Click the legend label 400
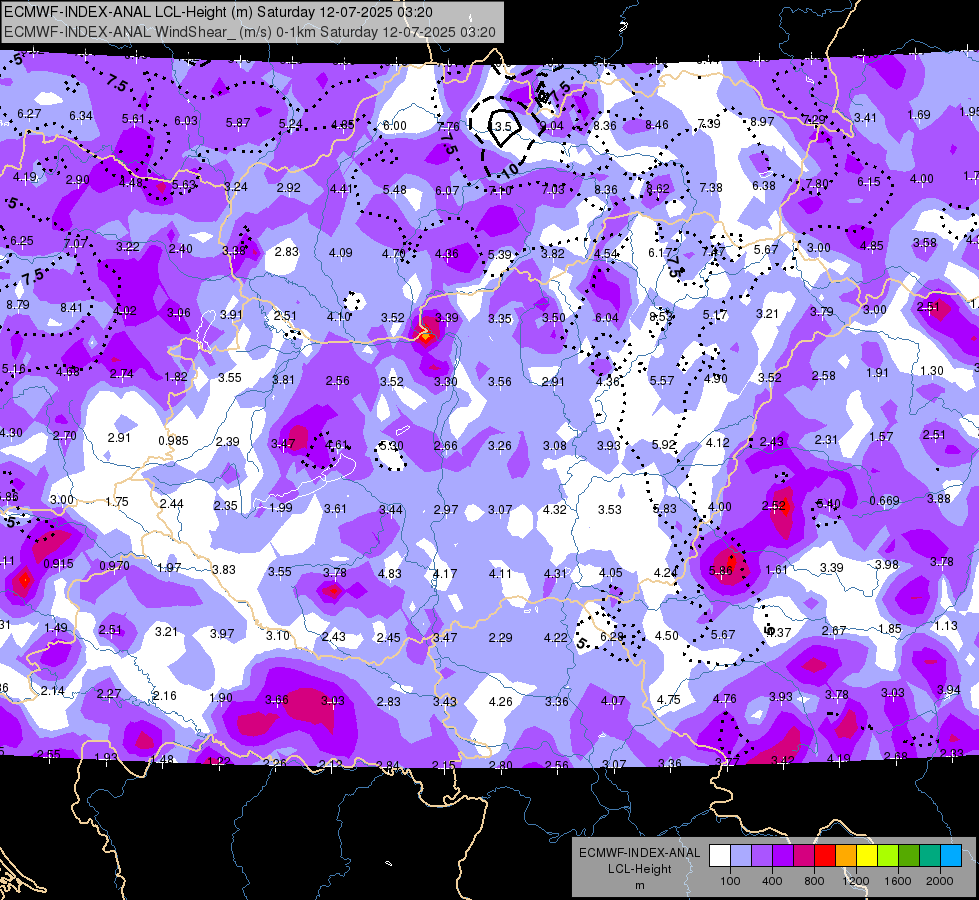This screenshot has width=979, height=900. coord(772,881)
